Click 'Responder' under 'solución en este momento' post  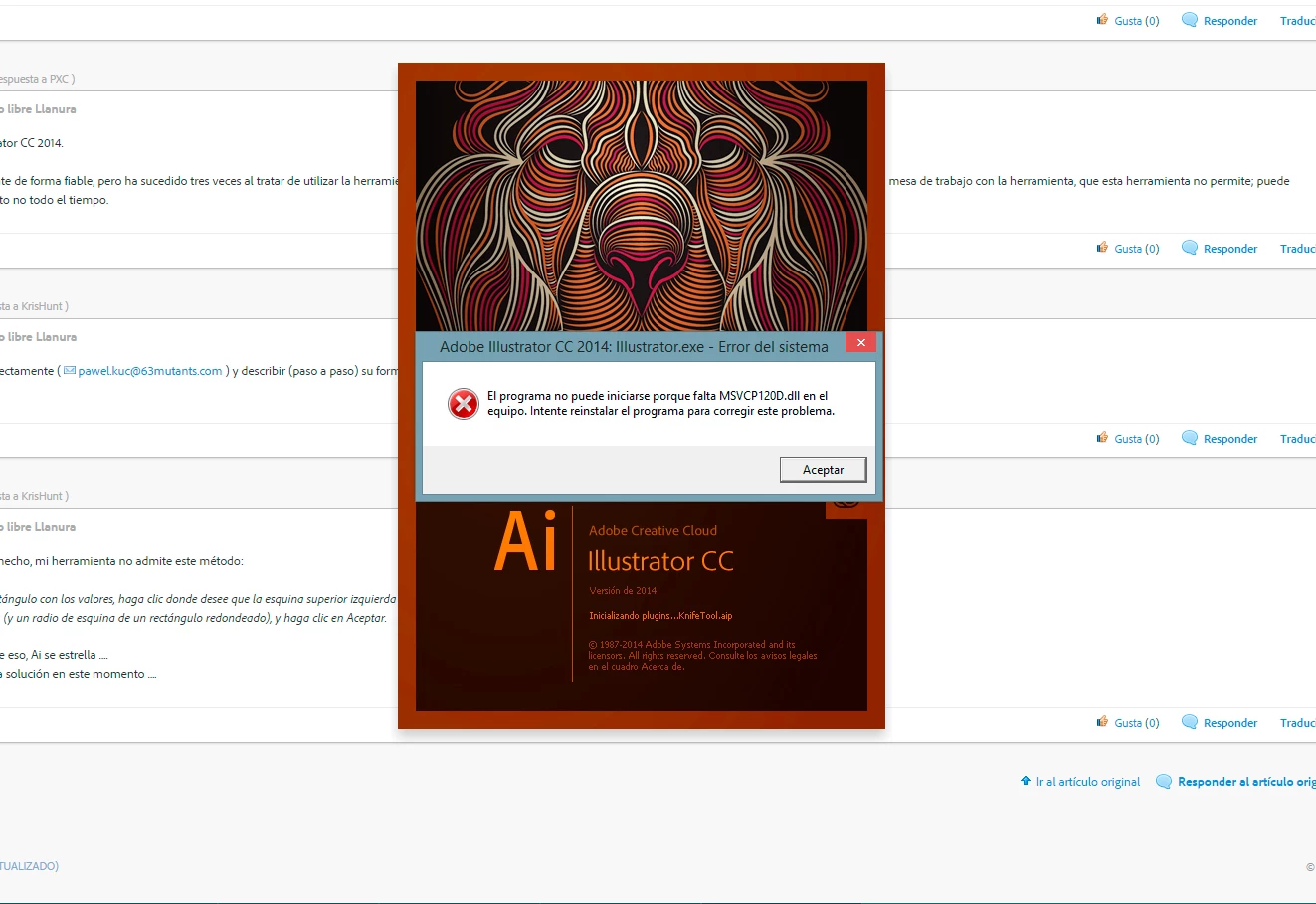tap(1230, 723)
